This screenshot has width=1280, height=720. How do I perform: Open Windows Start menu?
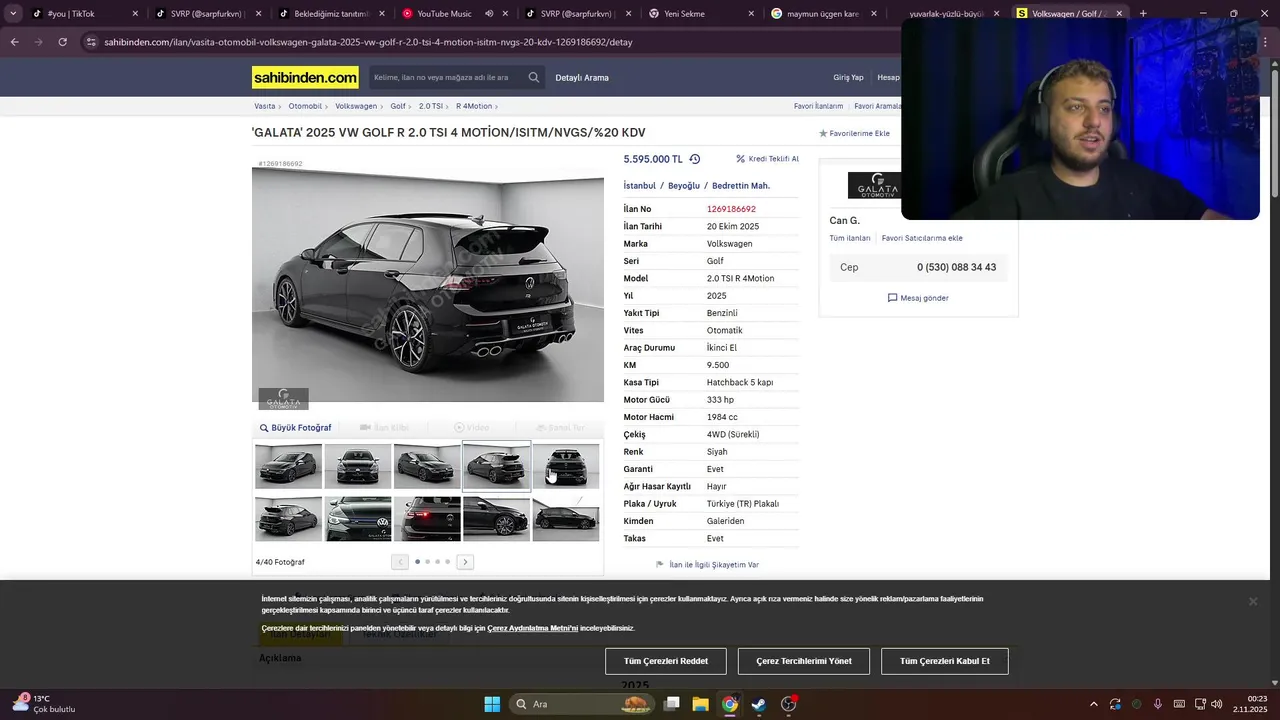[492, 704]
